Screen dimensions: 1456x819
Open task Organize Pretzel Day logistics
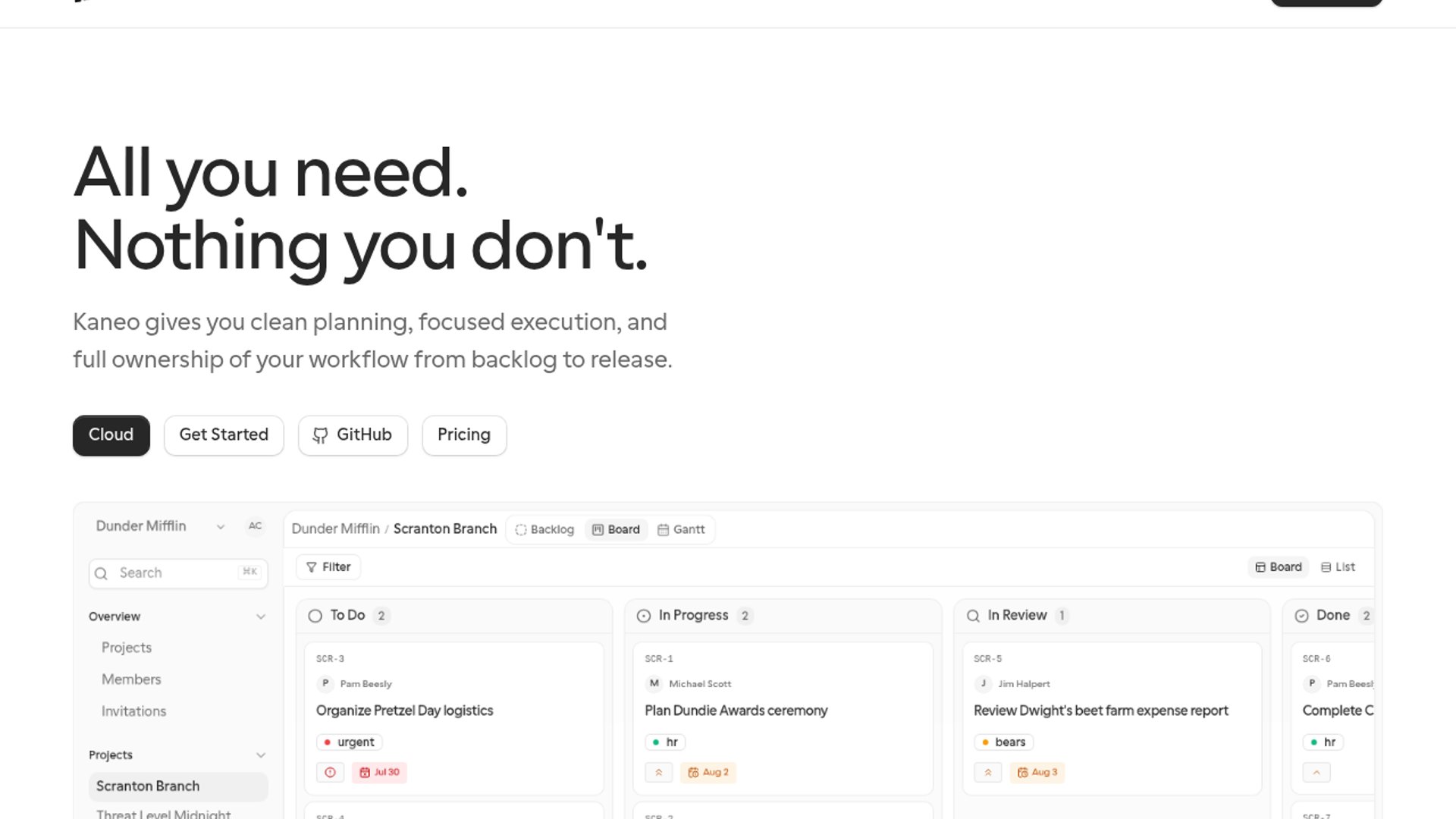point(404,711)
